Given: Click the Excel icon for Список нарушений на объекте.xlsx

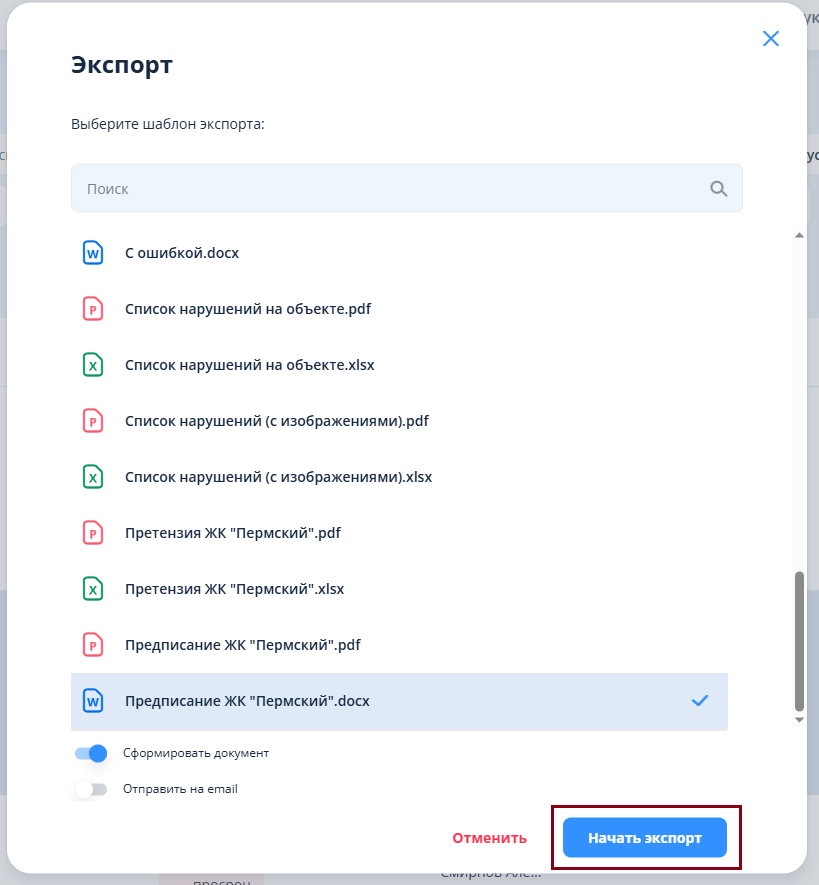Looking at the screenshot, I should (93, 365).
